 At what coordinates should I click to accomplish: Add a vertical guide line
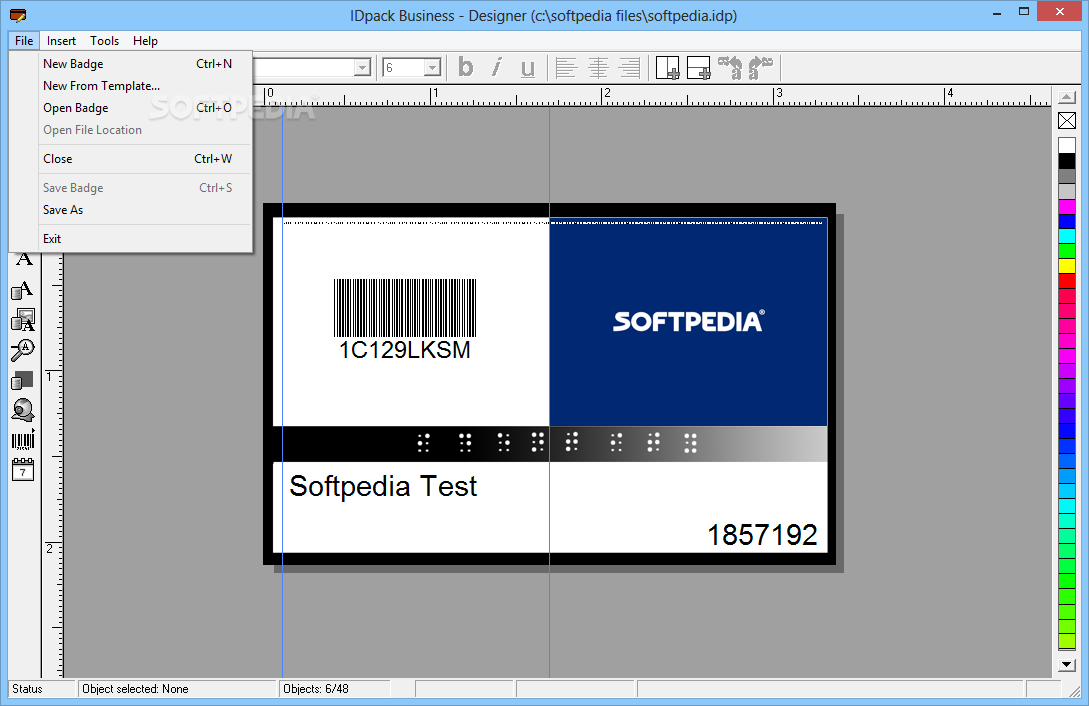(667, 67)
